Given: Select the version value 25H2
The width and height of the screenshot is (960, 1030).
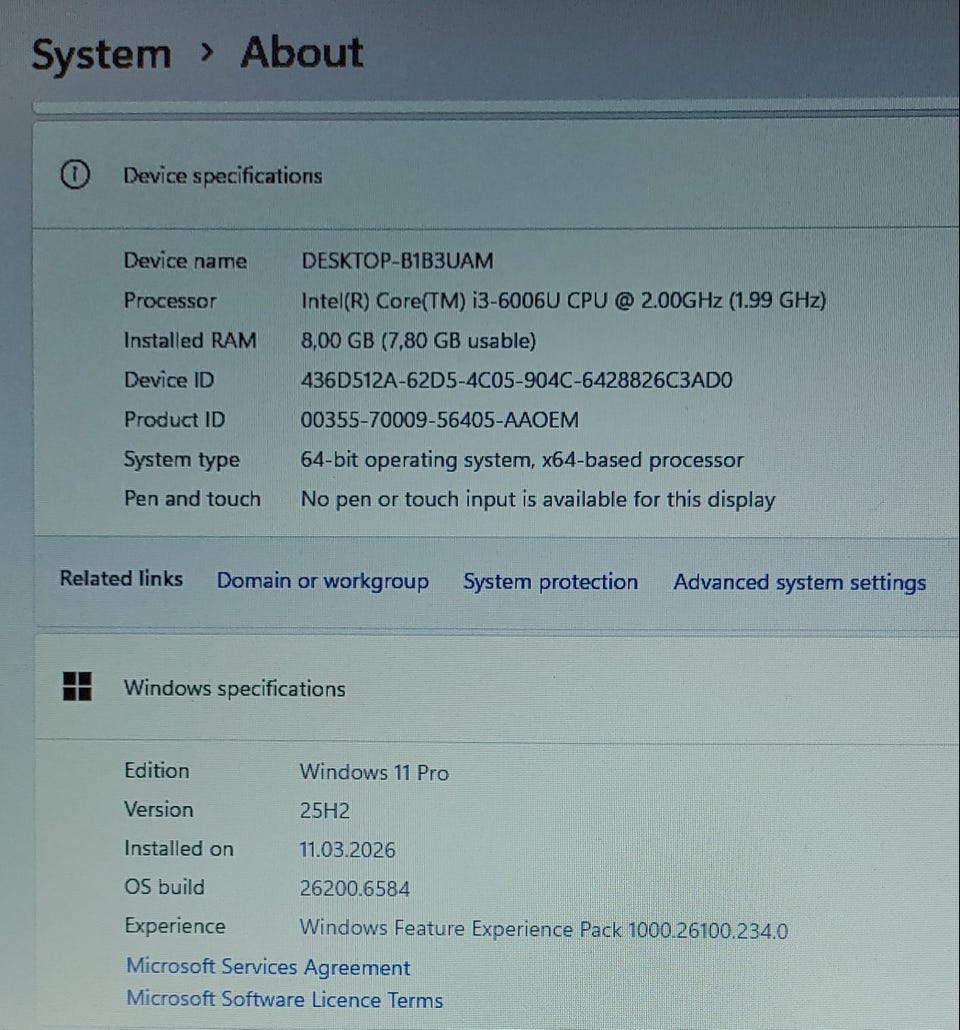Looking at the screenshot, I should [x=325, y=811].
